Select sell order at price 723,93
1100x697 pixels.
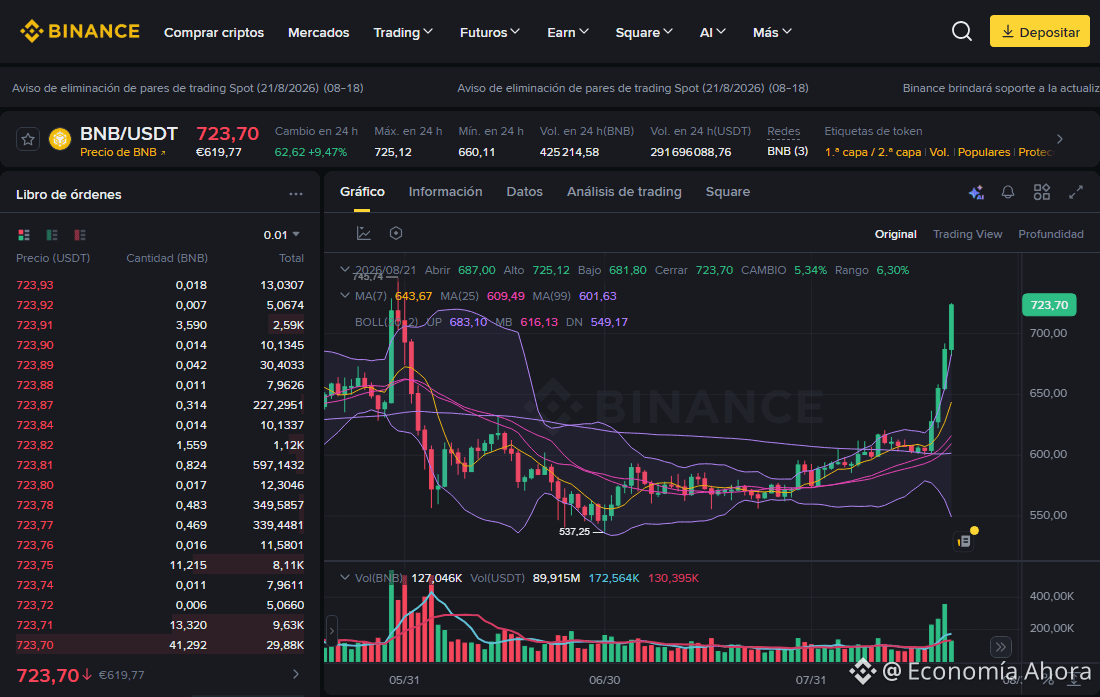pyautogui.click(x=160, y=285)
